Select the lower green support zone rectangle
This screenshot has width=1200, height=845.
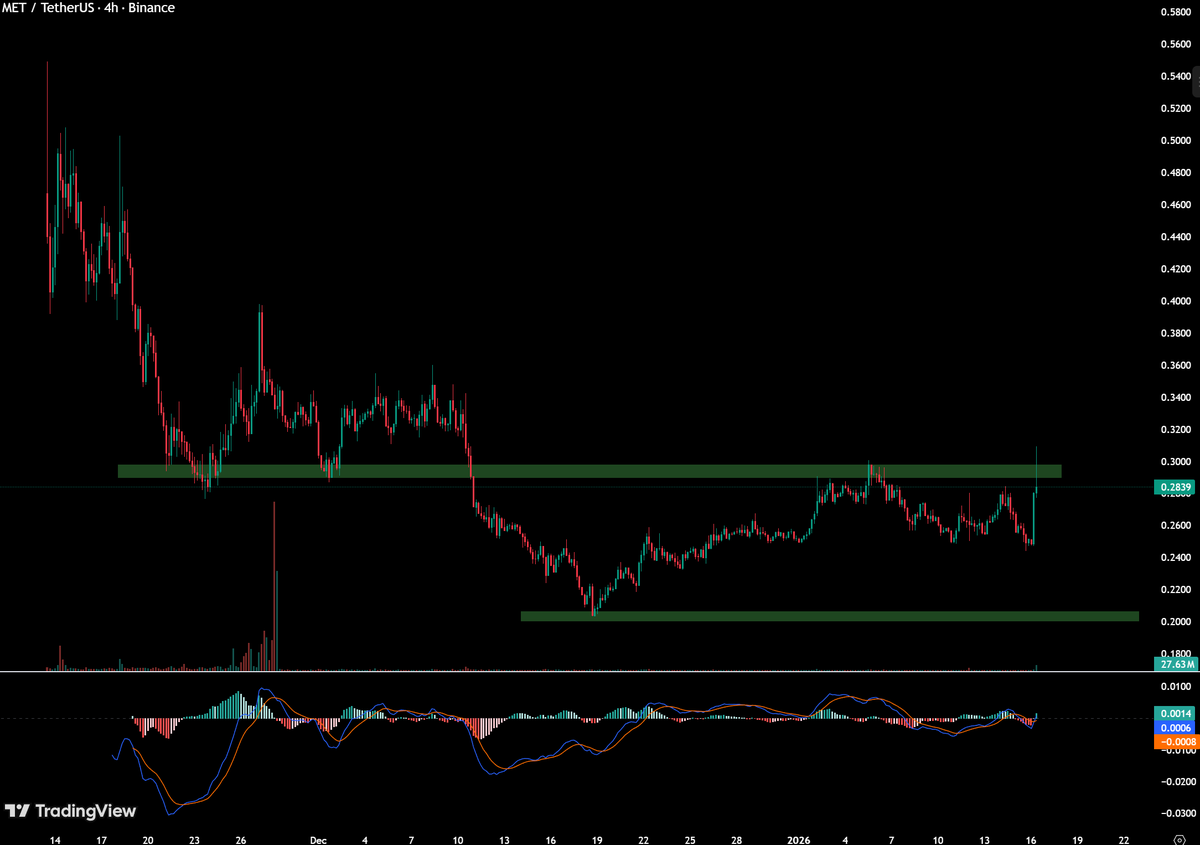click(x=829, y=616)
